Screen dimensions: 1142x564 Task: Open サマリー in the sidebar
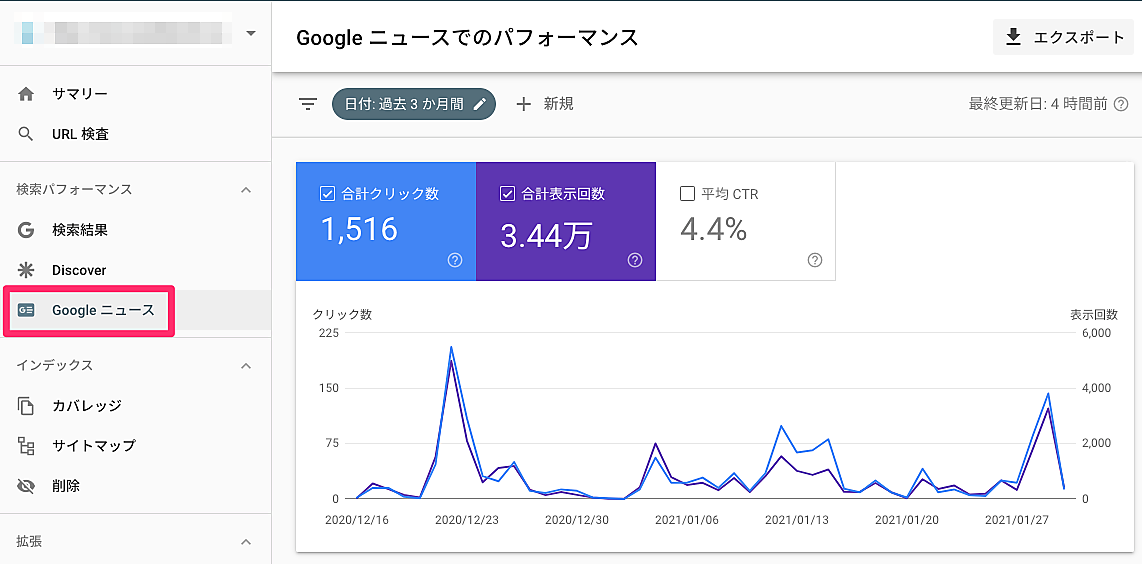(x=80, y=94)
